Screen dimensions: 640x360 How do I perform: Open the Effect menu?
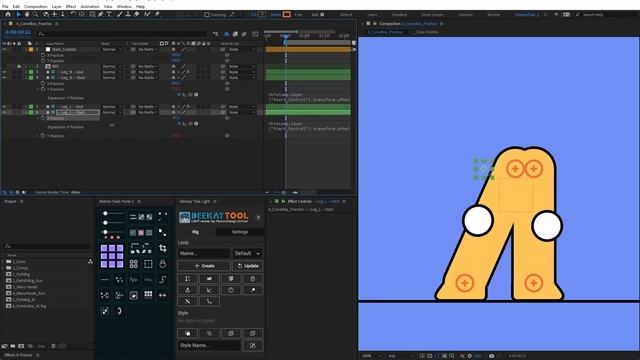click(x=71, y=7)
